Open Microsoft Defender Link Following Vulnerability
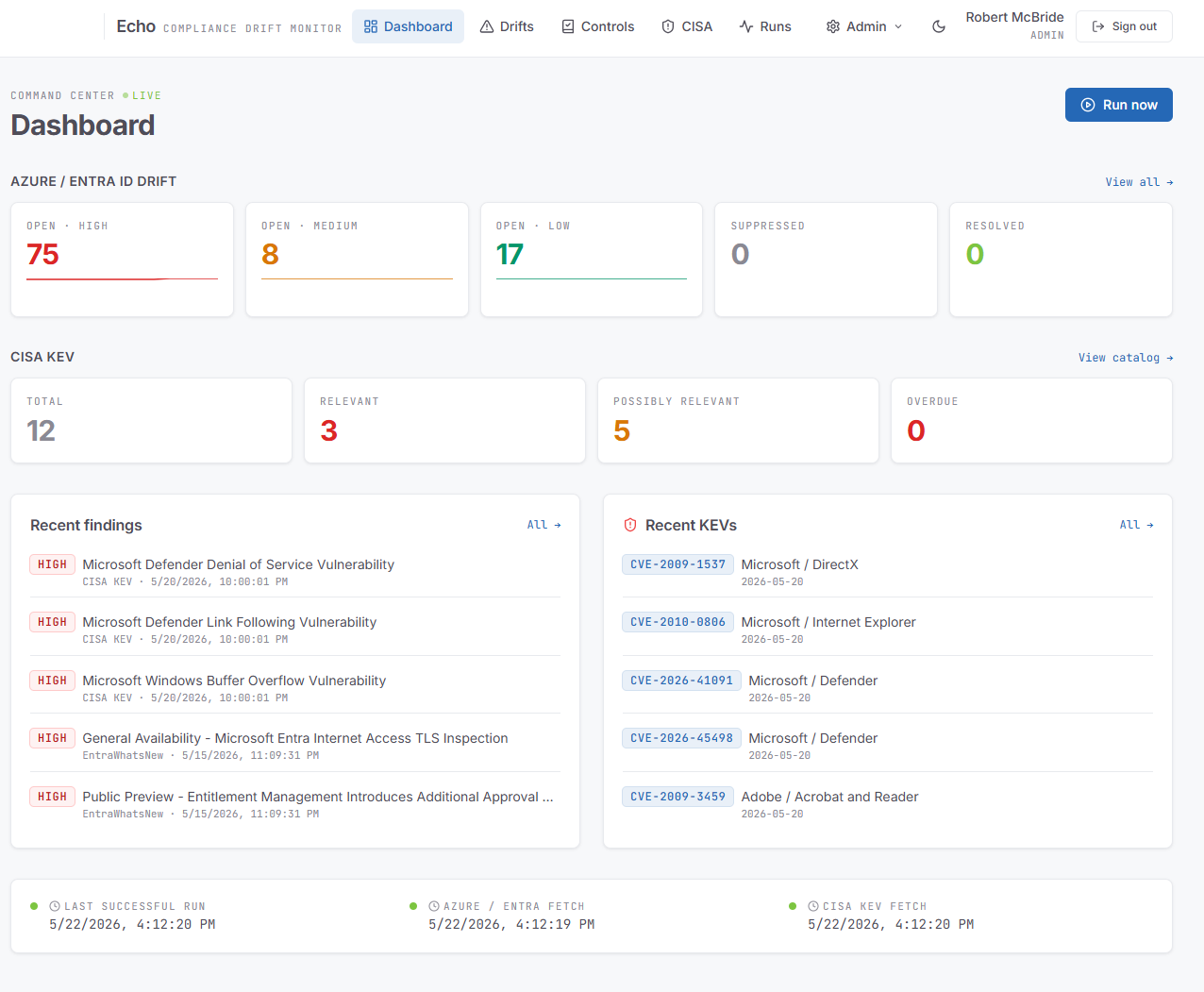The height and width of the screenshot is (992, 1204). (x=295, y=630)
